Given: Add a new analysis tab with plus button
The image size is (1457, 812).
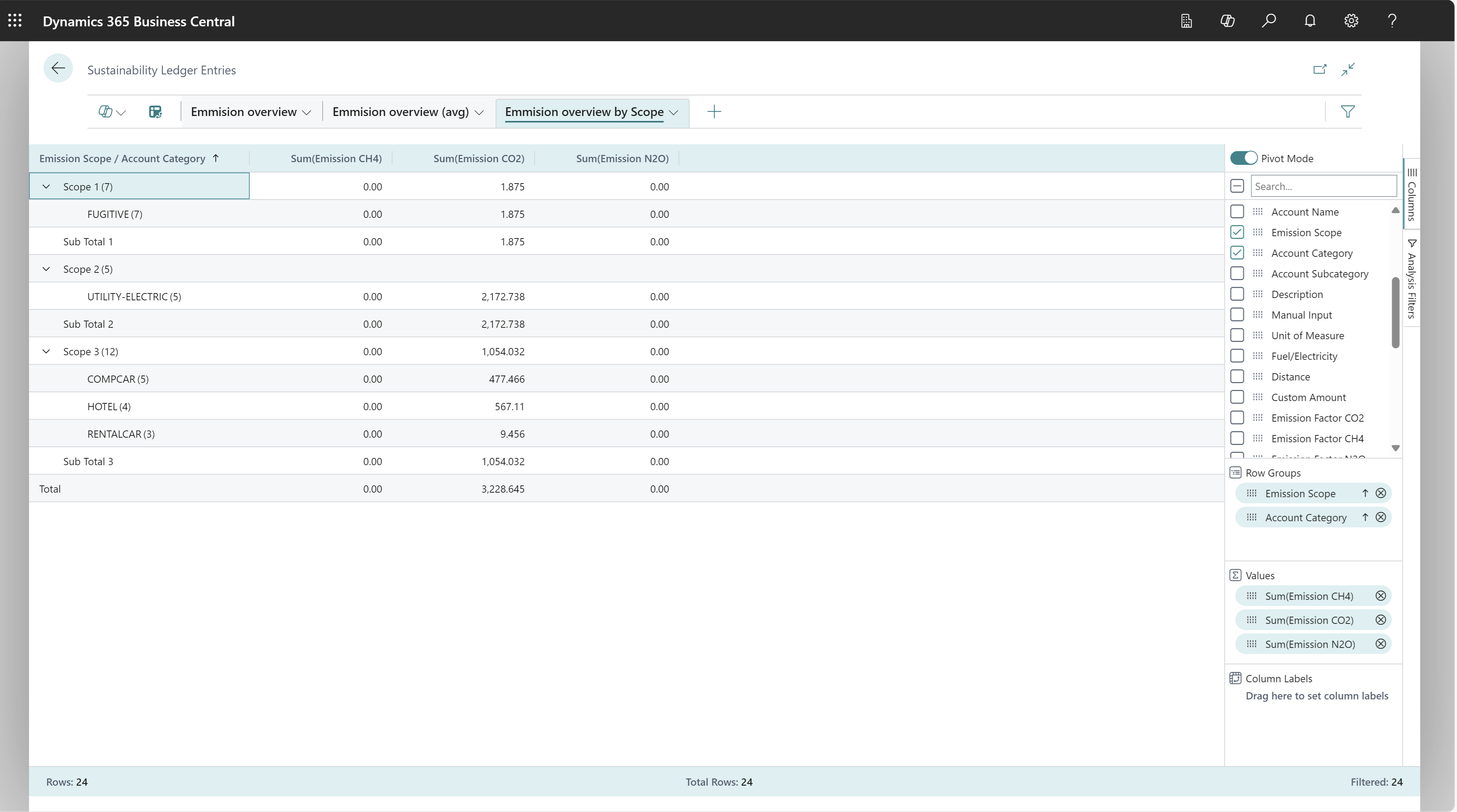Looking at the screenshot, I should click(714, 111).
